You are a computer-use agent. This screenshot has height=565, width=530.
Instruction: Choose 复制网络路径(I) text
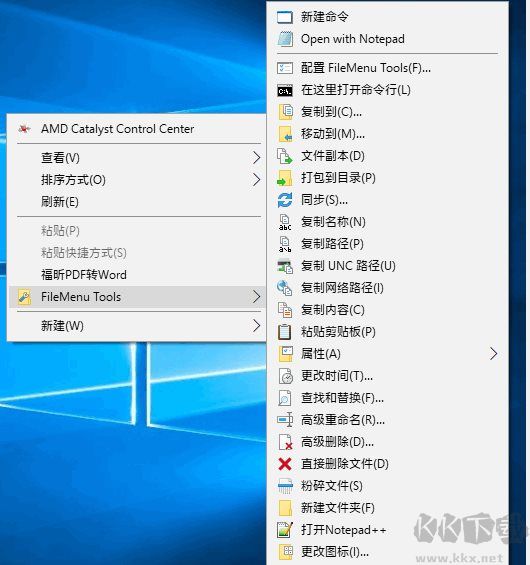click(x=342, y=288)
